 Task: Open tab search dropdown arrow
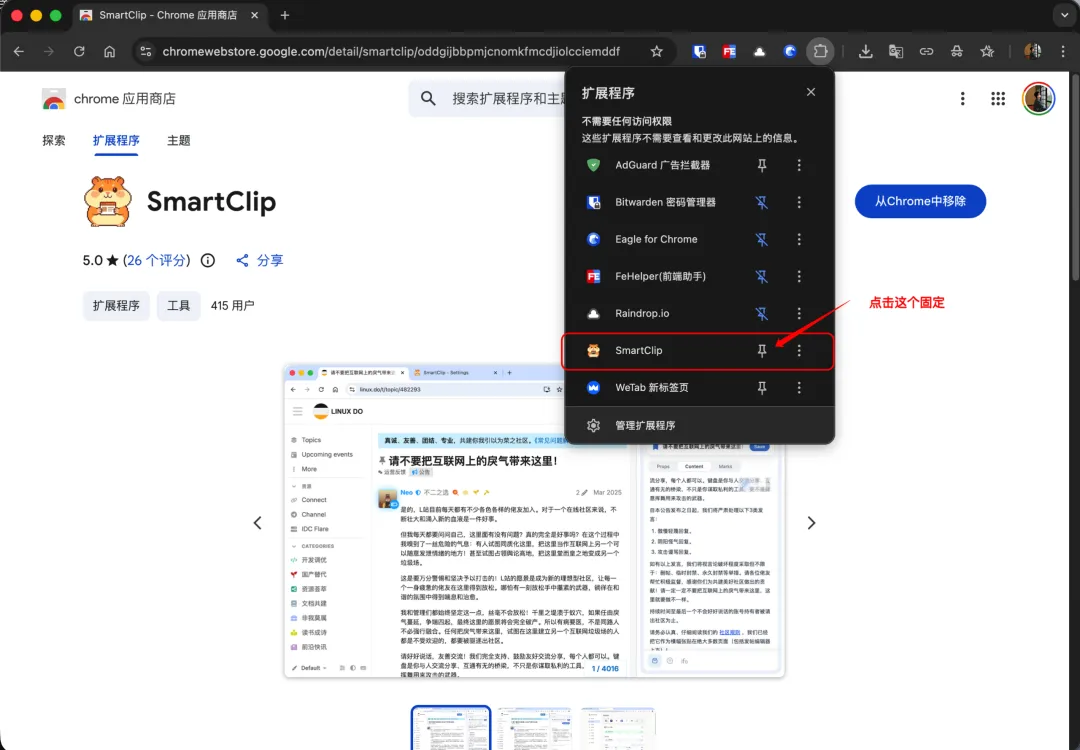click(1065, 15)
